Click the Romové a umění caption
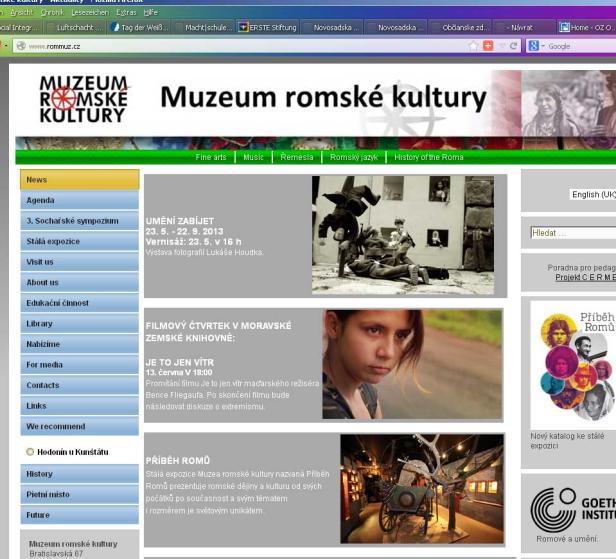 pyautogui.click(x=567, y=539)
